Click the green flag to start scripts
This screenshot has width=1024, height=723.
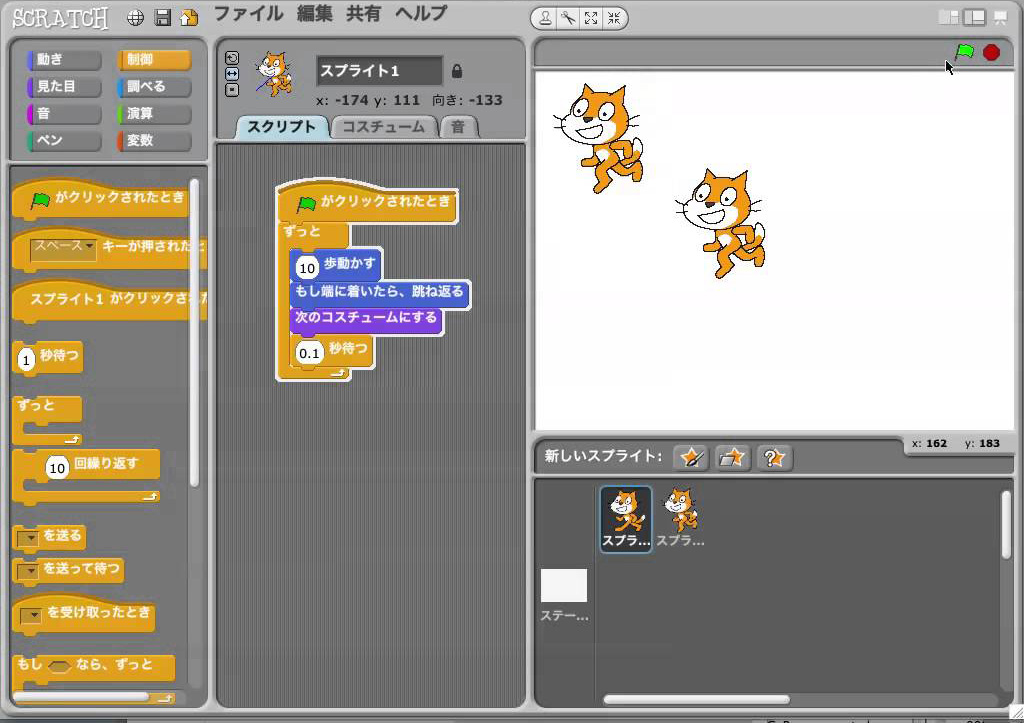(965, 52)
